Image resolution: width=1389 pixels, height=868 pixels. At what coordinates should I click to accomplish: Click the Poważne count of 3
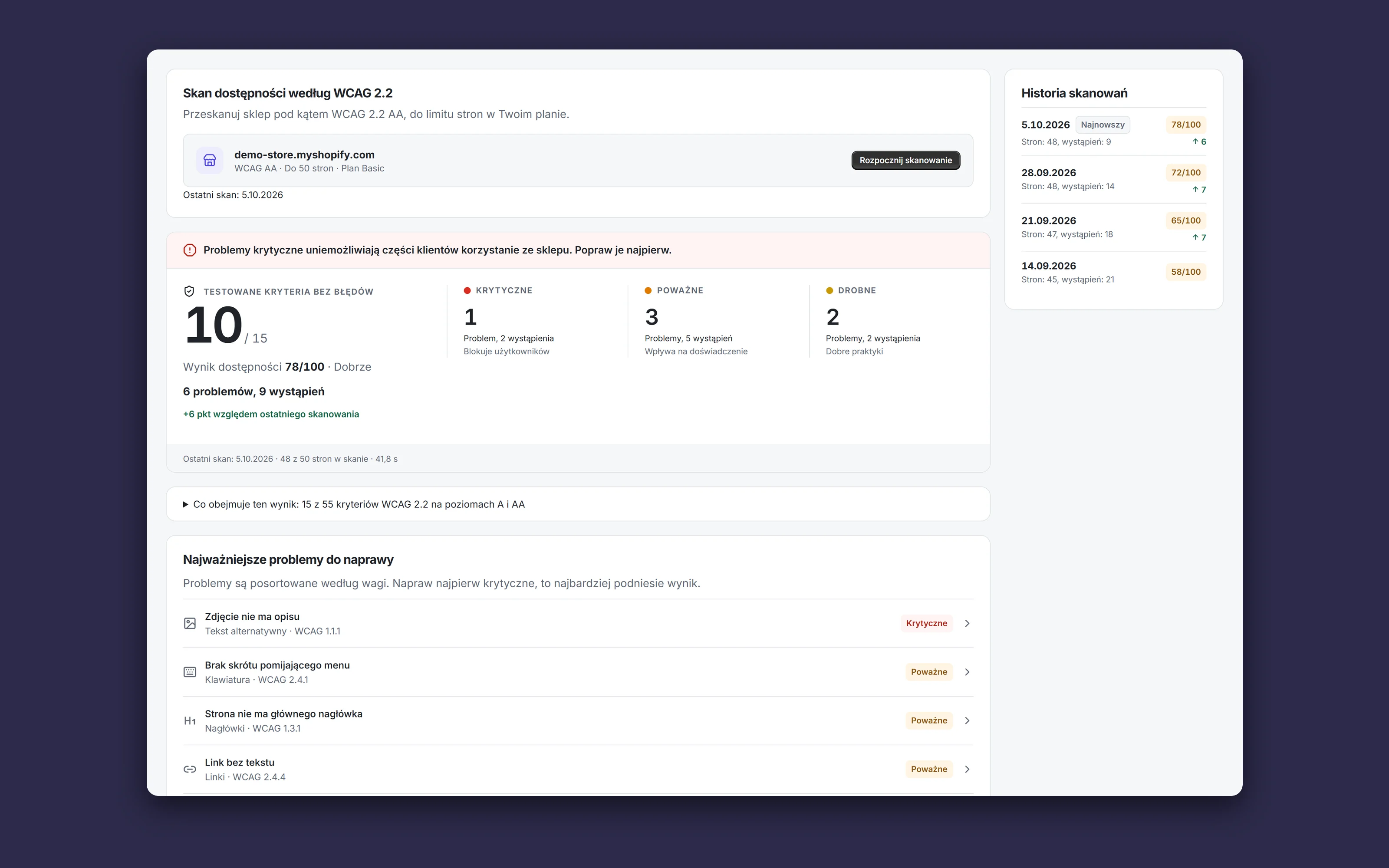(652, 317)
